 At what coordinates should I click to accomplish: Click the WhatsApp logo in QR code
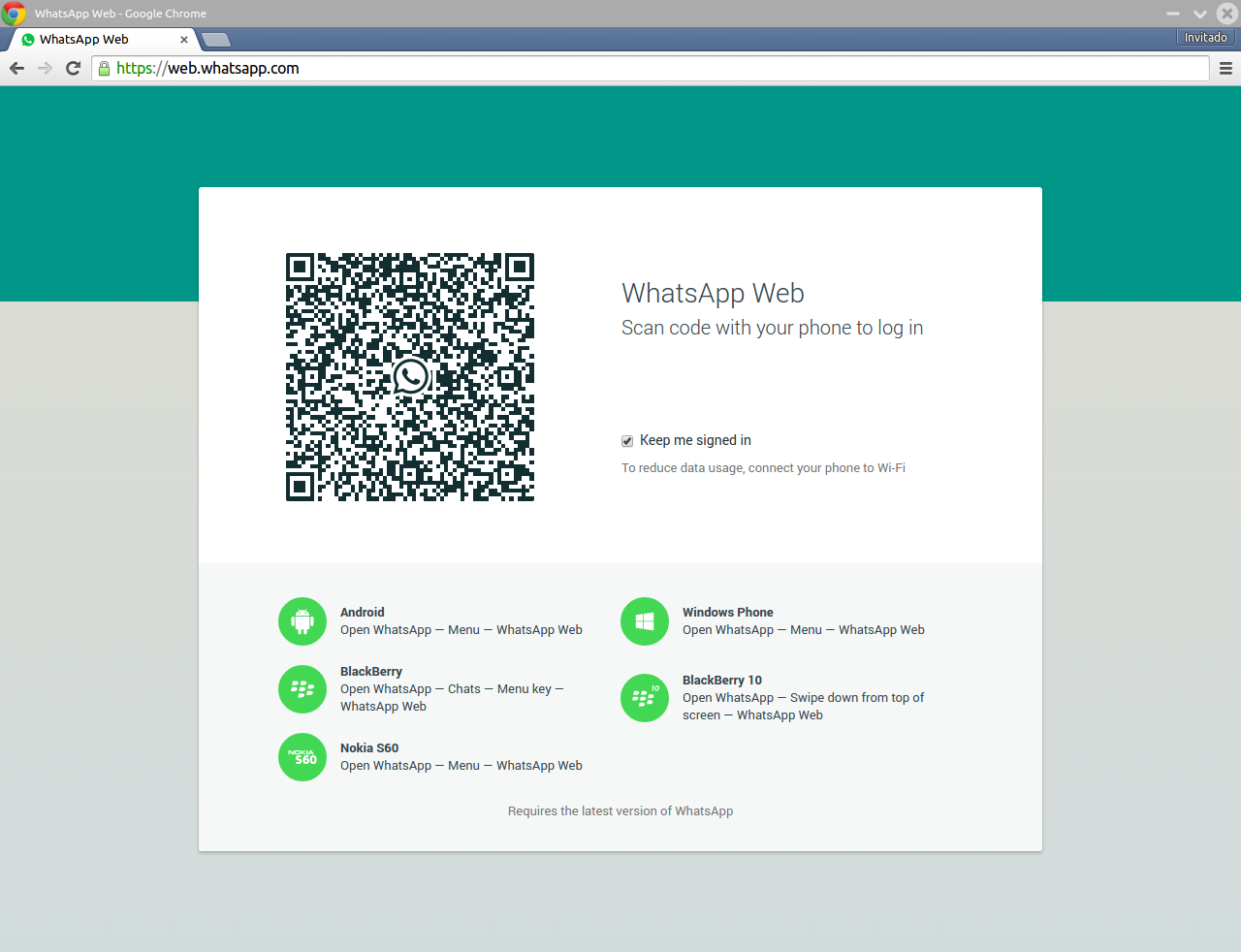pos(410,376)
